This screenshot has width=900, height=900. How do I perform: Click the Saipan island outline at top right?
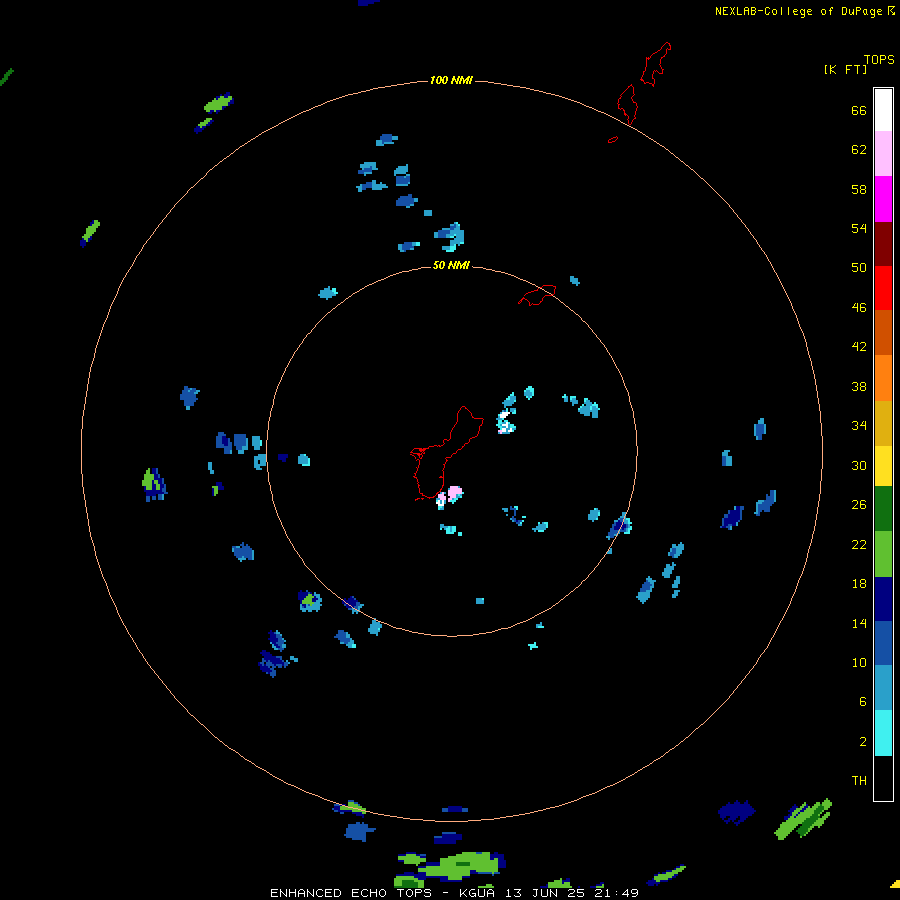pos(655,64)
